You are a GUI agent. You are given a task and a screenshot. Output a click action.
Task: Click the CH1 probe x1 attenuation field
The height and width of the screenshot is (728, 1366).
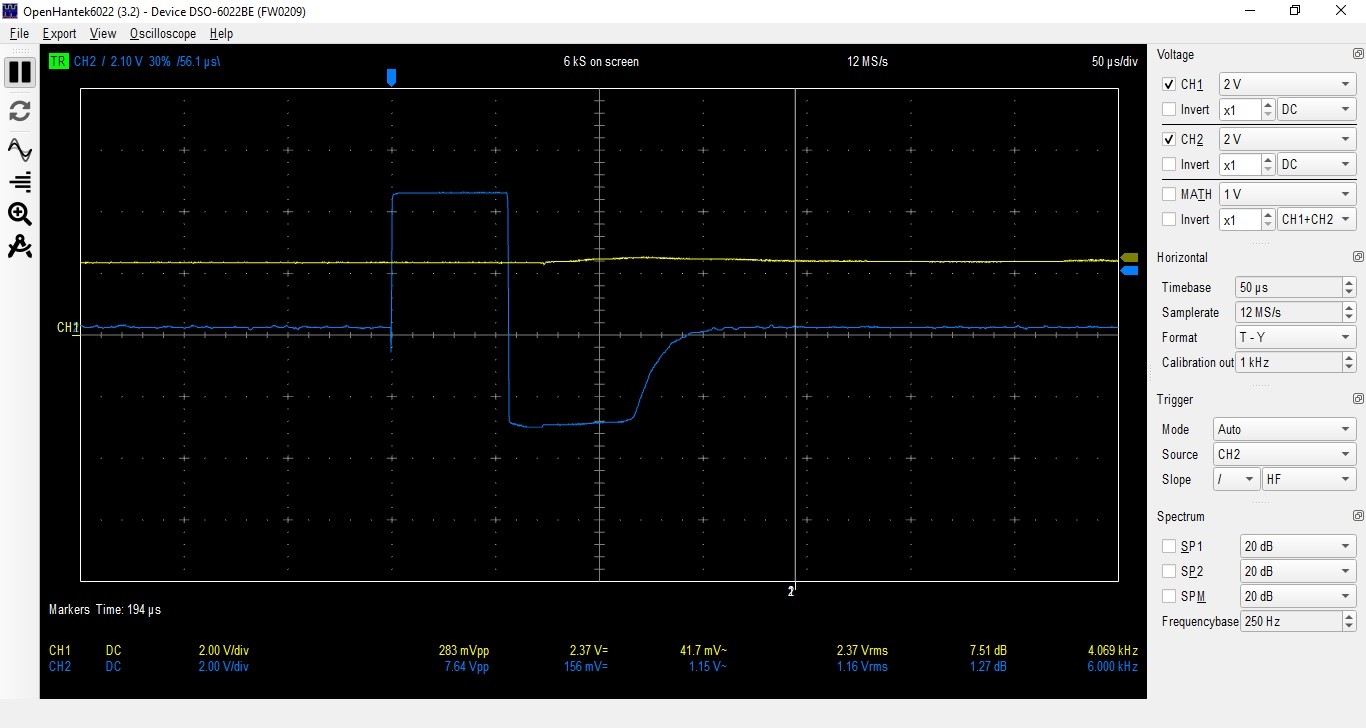pyautogui.click(x=1248, y=110)
